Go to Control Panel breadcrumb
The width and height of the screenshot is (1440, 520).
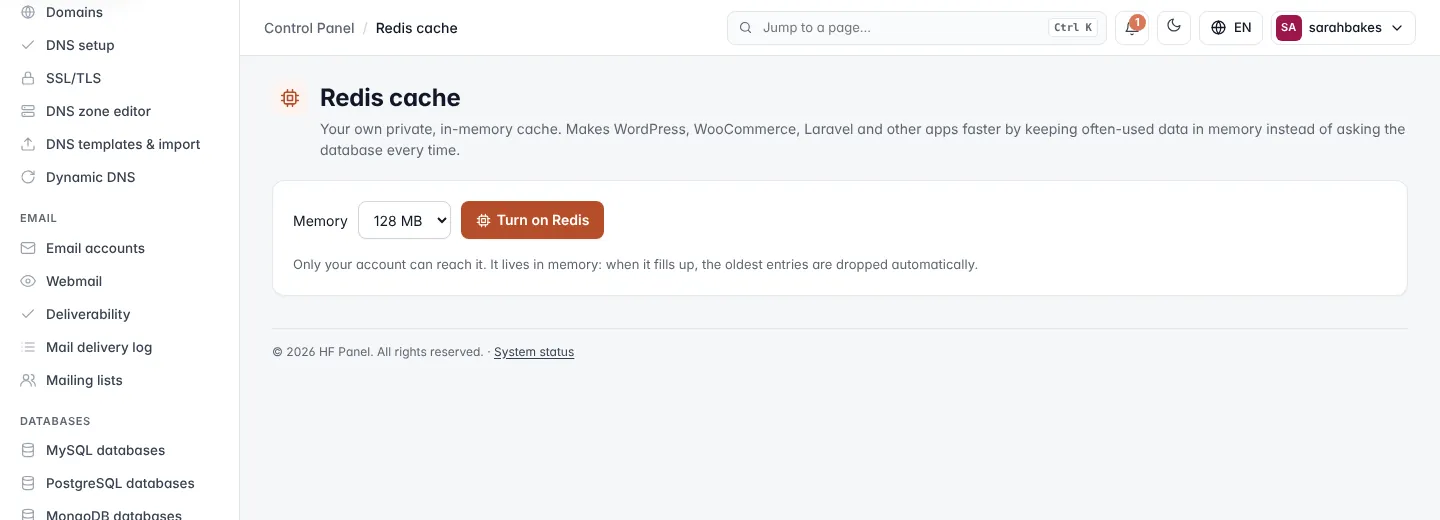pos(309,28)
